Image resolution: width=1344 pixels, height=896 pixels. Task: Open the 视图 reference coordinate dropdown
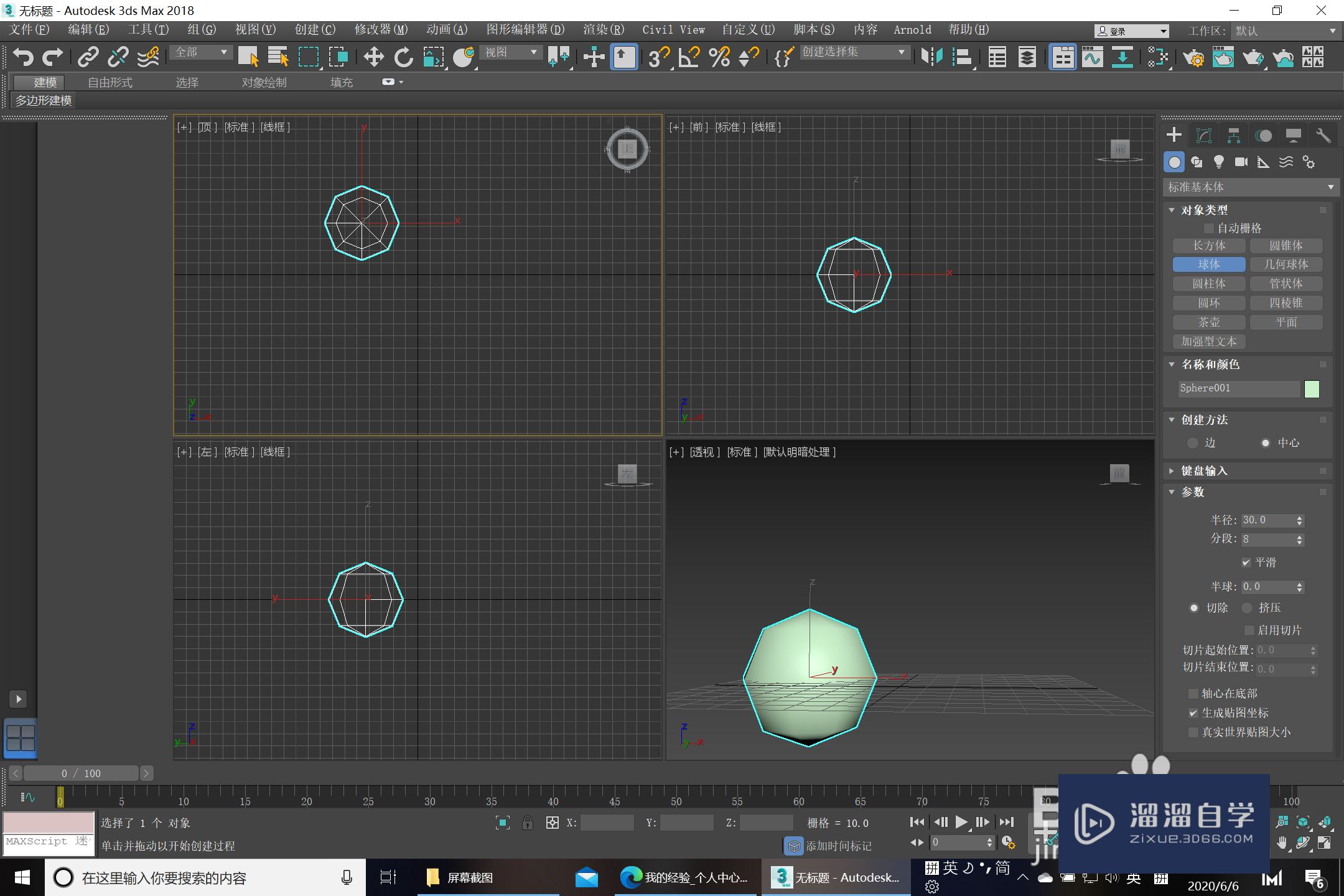[x=511, y=52]
